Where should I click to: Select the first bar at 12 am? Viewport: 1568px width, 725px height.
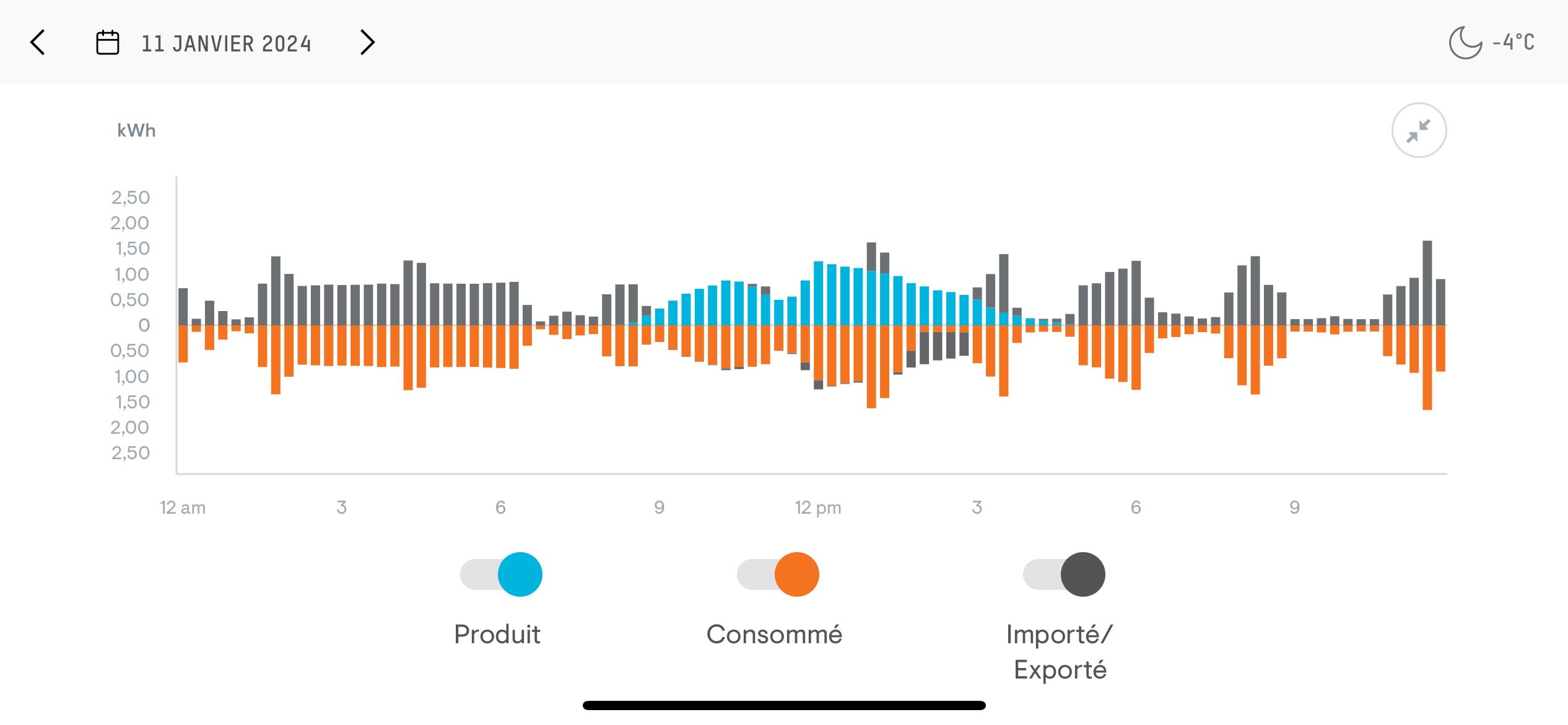(x=183, y=307)
